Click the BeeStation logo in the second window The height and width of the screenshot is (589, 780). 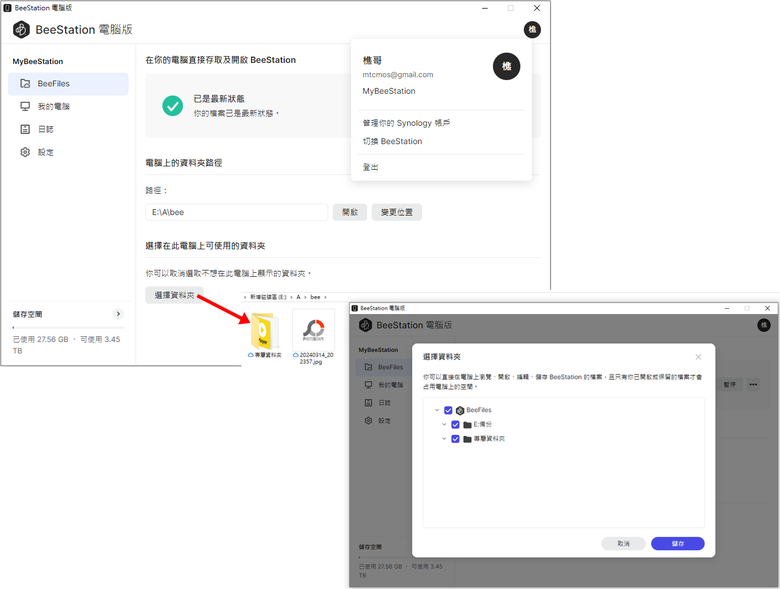pyautogui.click(x=366, y=325)
